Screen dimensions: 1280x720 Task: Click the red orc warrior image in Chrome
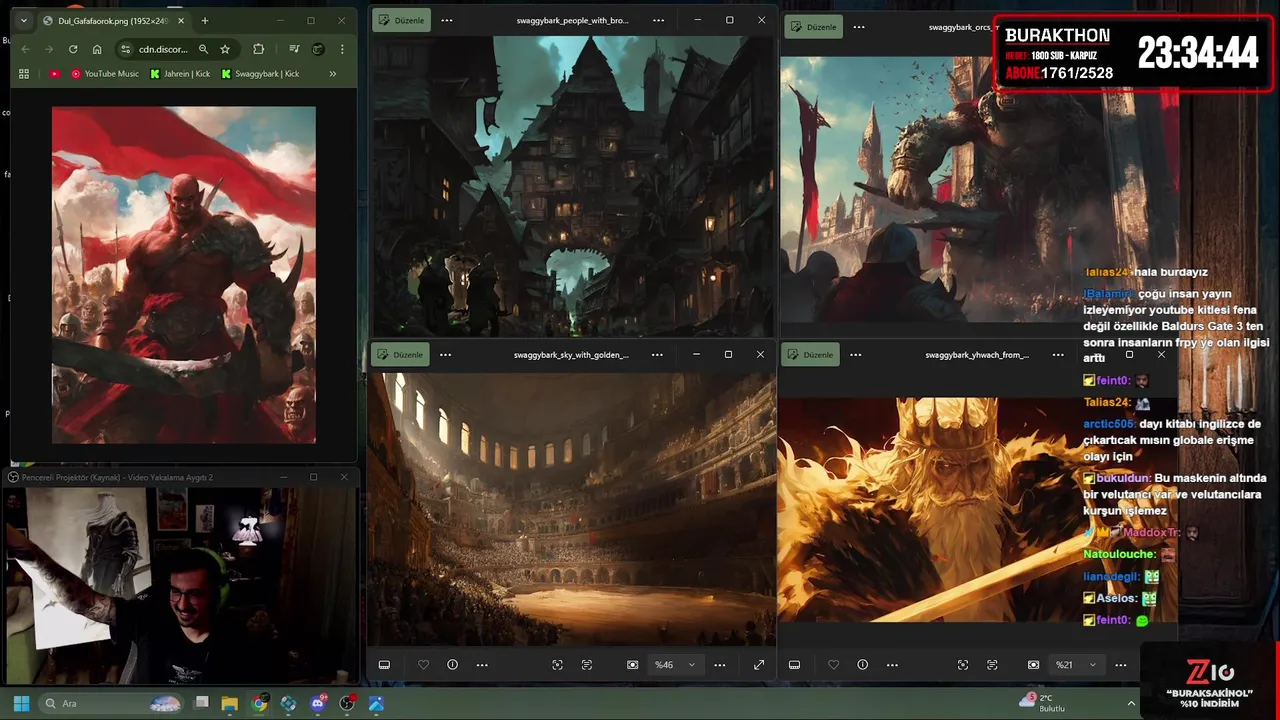click(x=184, y=275)
